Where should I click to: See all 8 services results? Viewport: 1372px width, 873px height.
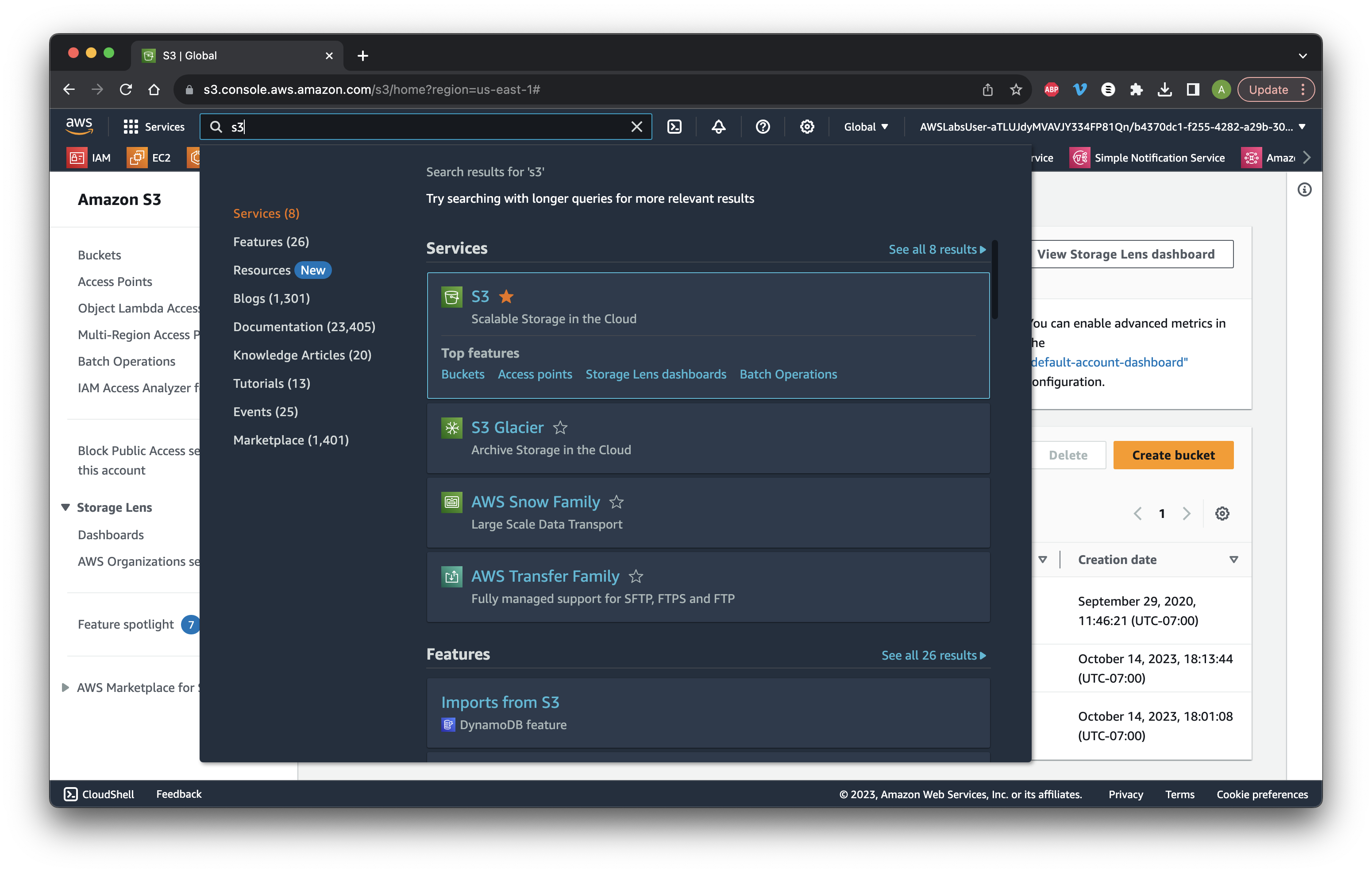pos(937,249)
